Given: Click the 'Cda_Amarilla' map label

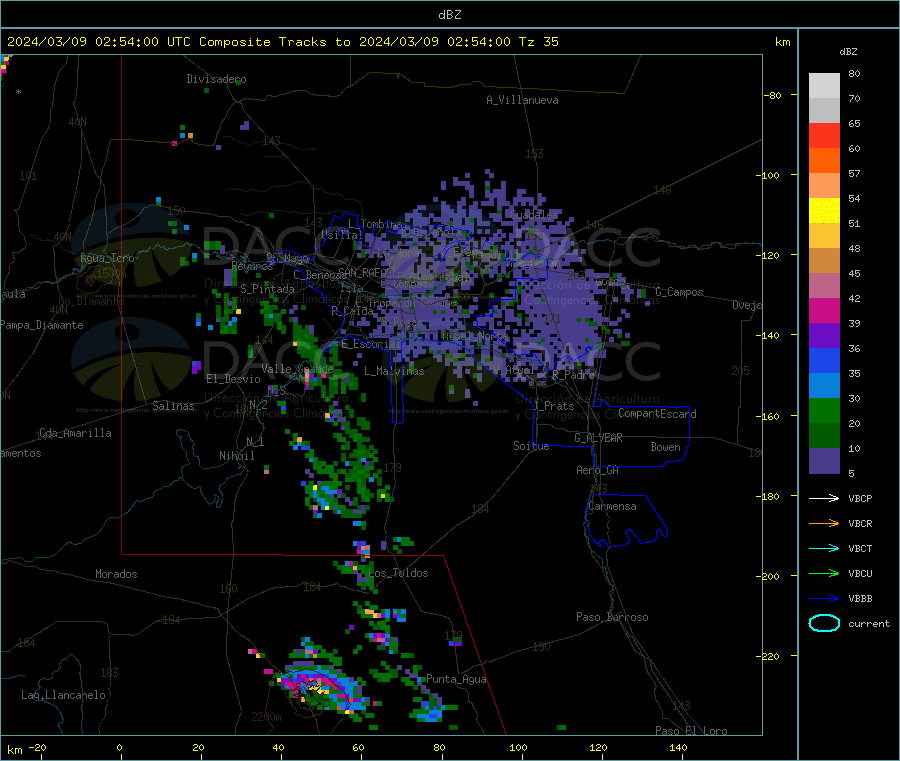Looking at the screenshot, I should 75,433.
